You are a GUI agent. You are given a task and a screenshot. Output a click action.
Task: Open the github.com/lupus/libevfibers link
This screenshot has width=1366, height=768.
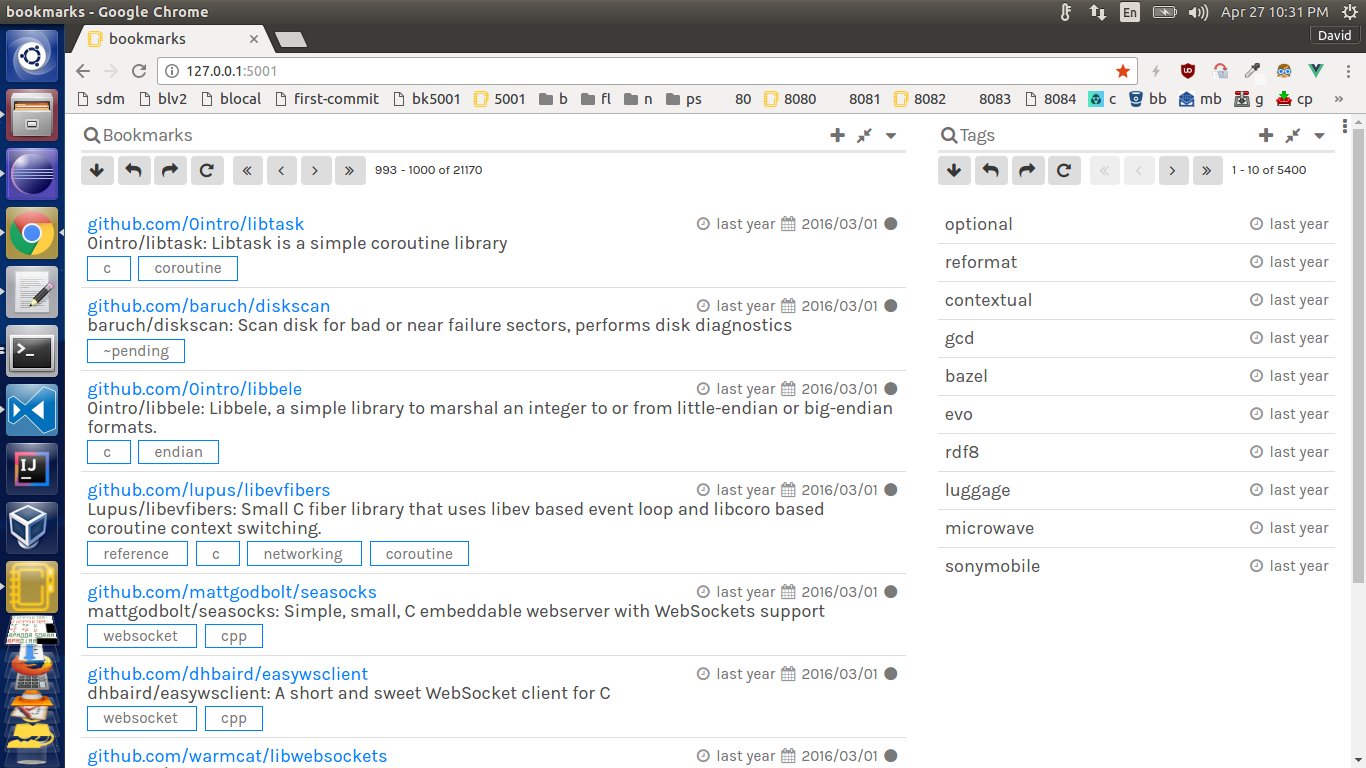pos(208,489)
